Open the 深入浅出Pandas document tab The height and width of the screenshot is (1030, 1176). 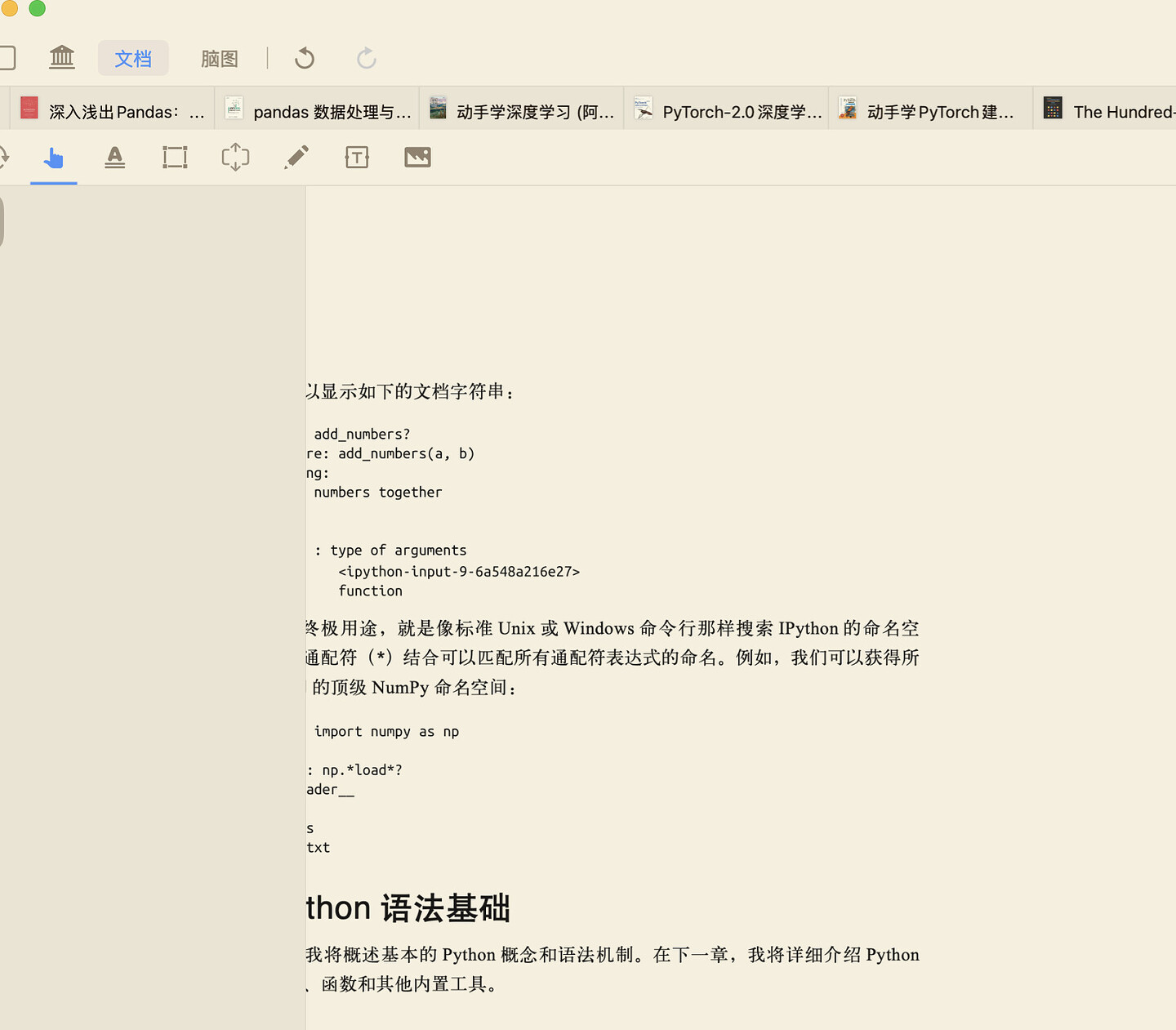pyautogui.click(x=113, y=109)
